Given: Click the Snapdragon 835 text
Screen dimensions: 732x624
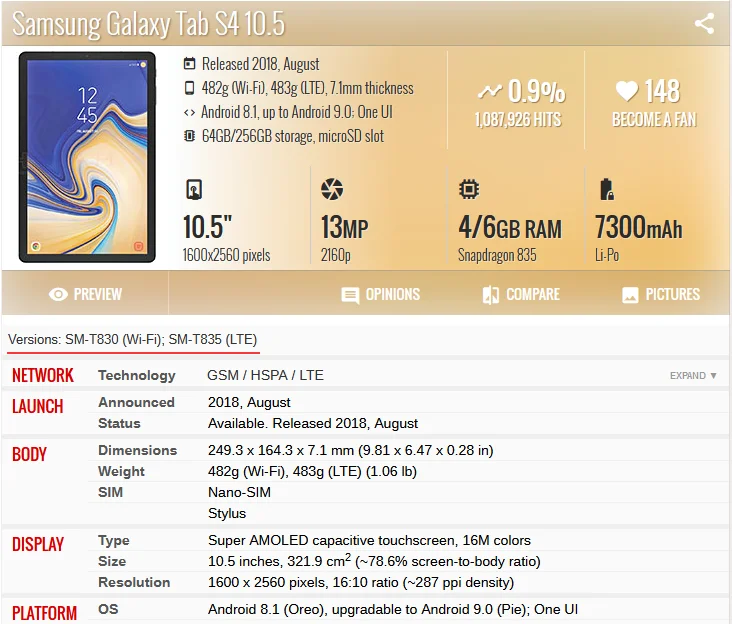Looking at the screenshot, I should [497, 255].
